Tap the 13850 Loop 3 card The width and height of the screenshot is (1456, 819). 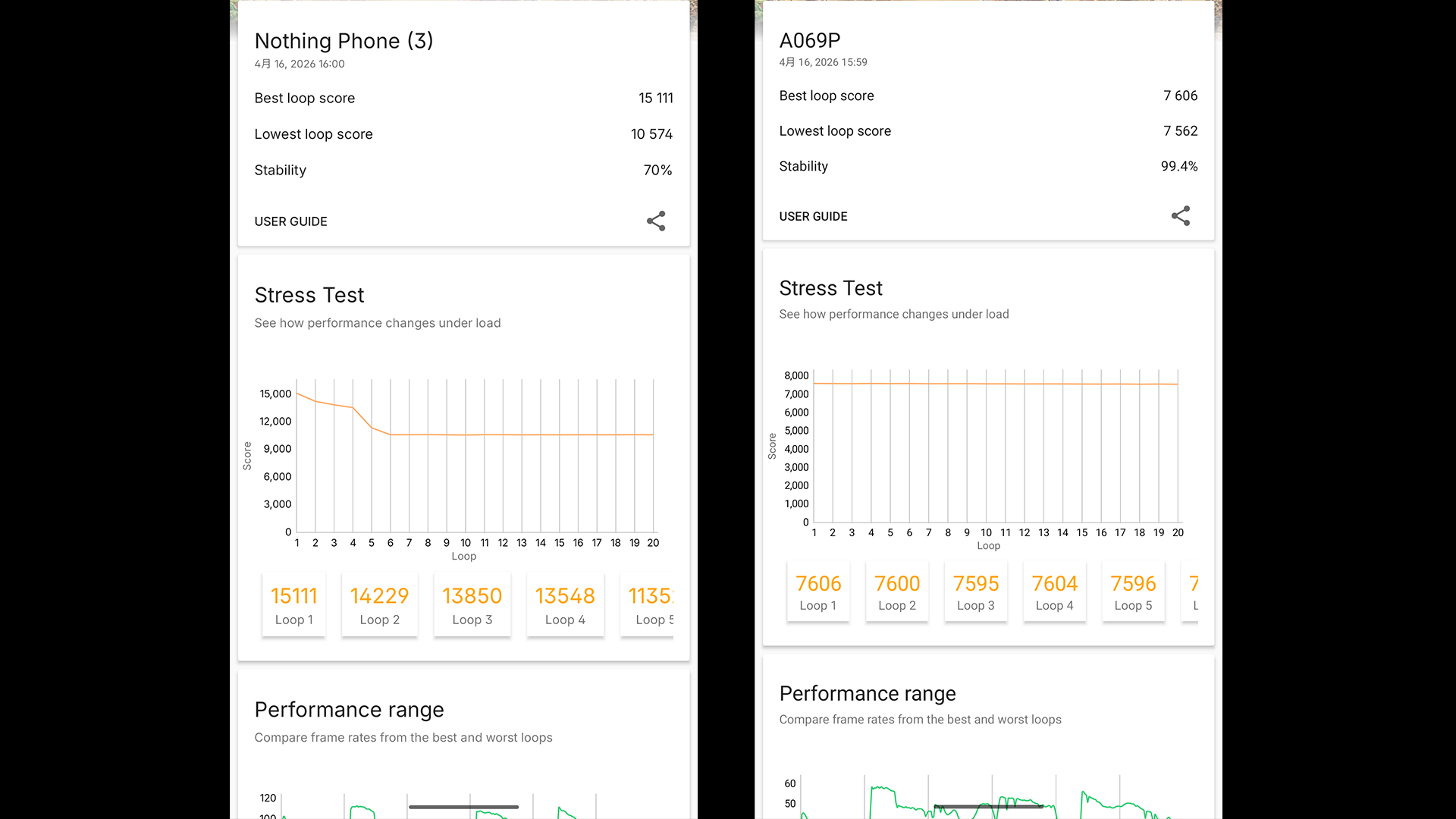click(472, 605)
